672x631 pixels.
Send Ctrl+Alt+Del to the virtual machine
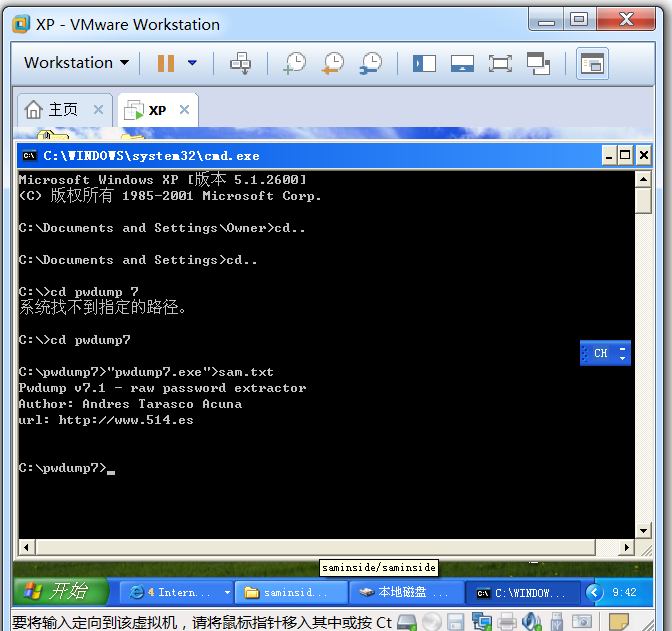(240, 63)
